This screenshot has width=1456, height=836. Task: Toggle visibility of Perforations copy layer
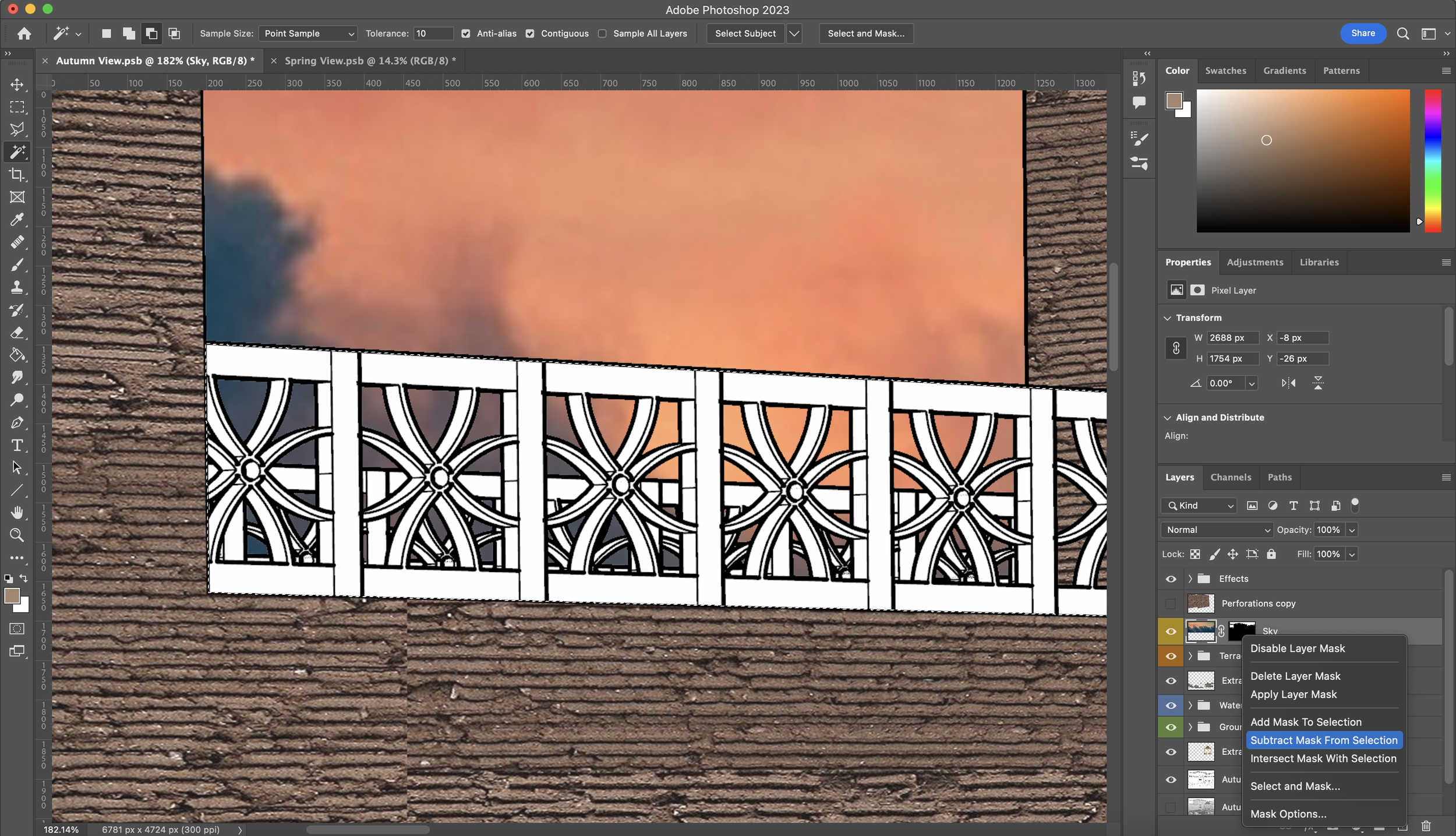[x=1171, y=603]
